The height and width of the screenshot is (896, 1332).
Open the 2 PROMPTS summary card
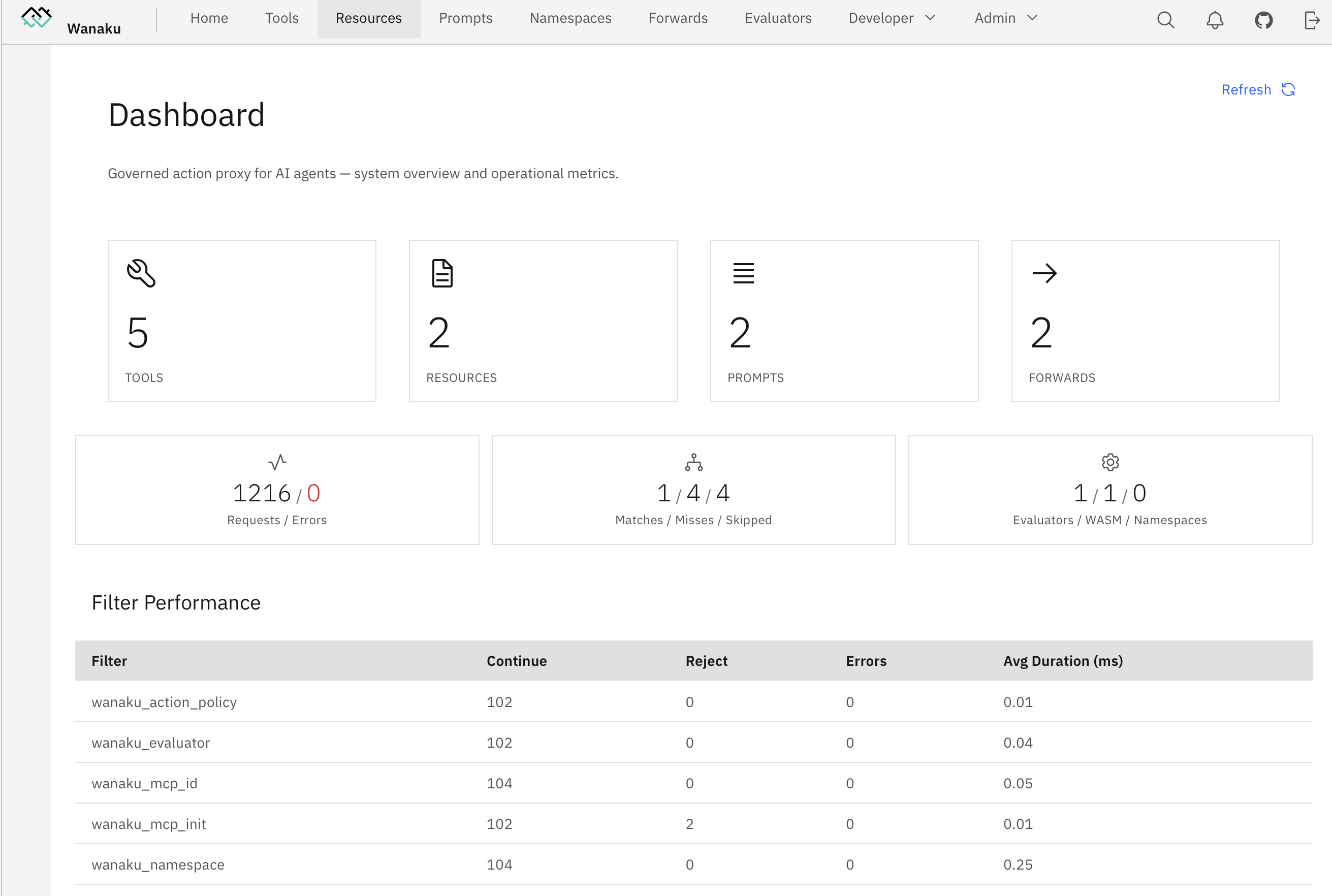(844, 321)
